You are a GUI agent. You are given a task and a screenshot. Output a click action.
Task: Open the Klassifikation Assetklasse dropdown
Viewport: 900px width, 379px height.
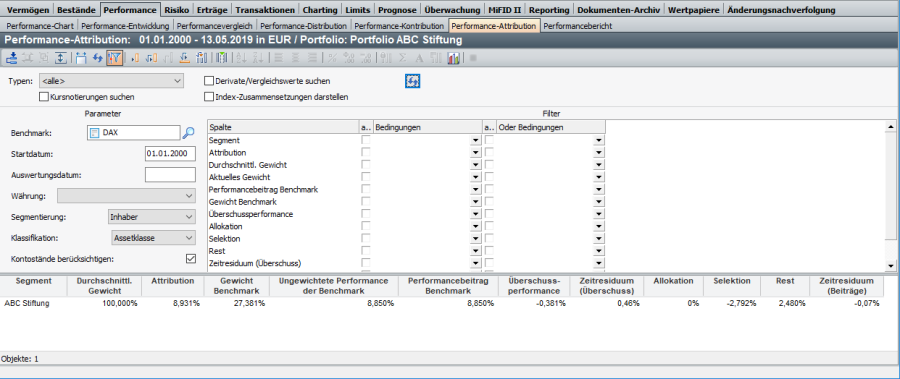coord(153,238)
